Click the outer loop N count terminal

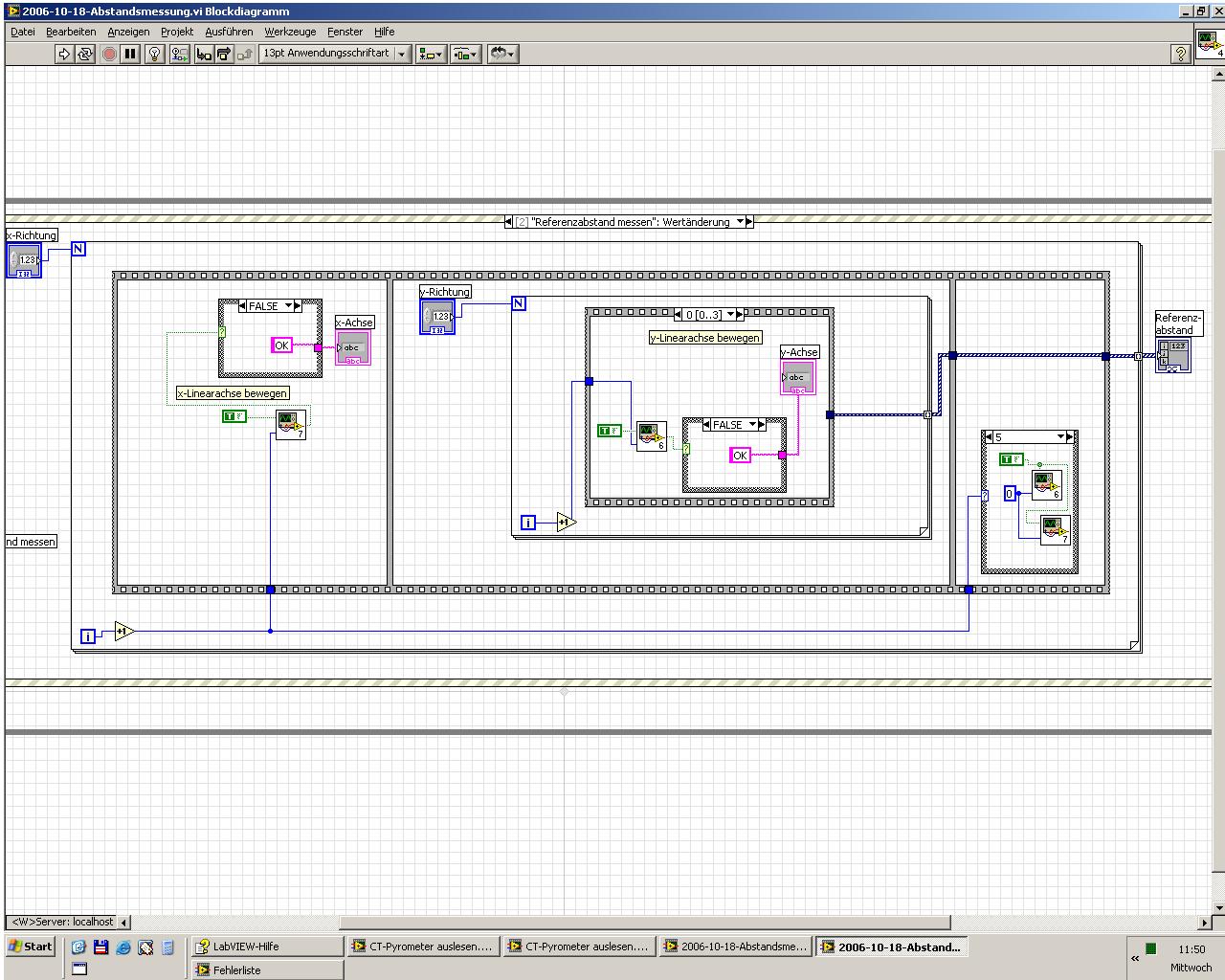(78, 249)
